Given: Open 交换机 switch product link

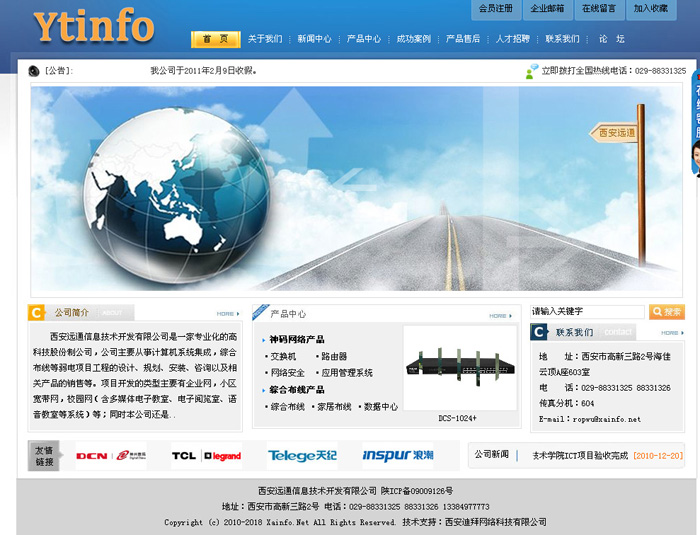Looking at the screenshot, I should click(x=283, y=356).
